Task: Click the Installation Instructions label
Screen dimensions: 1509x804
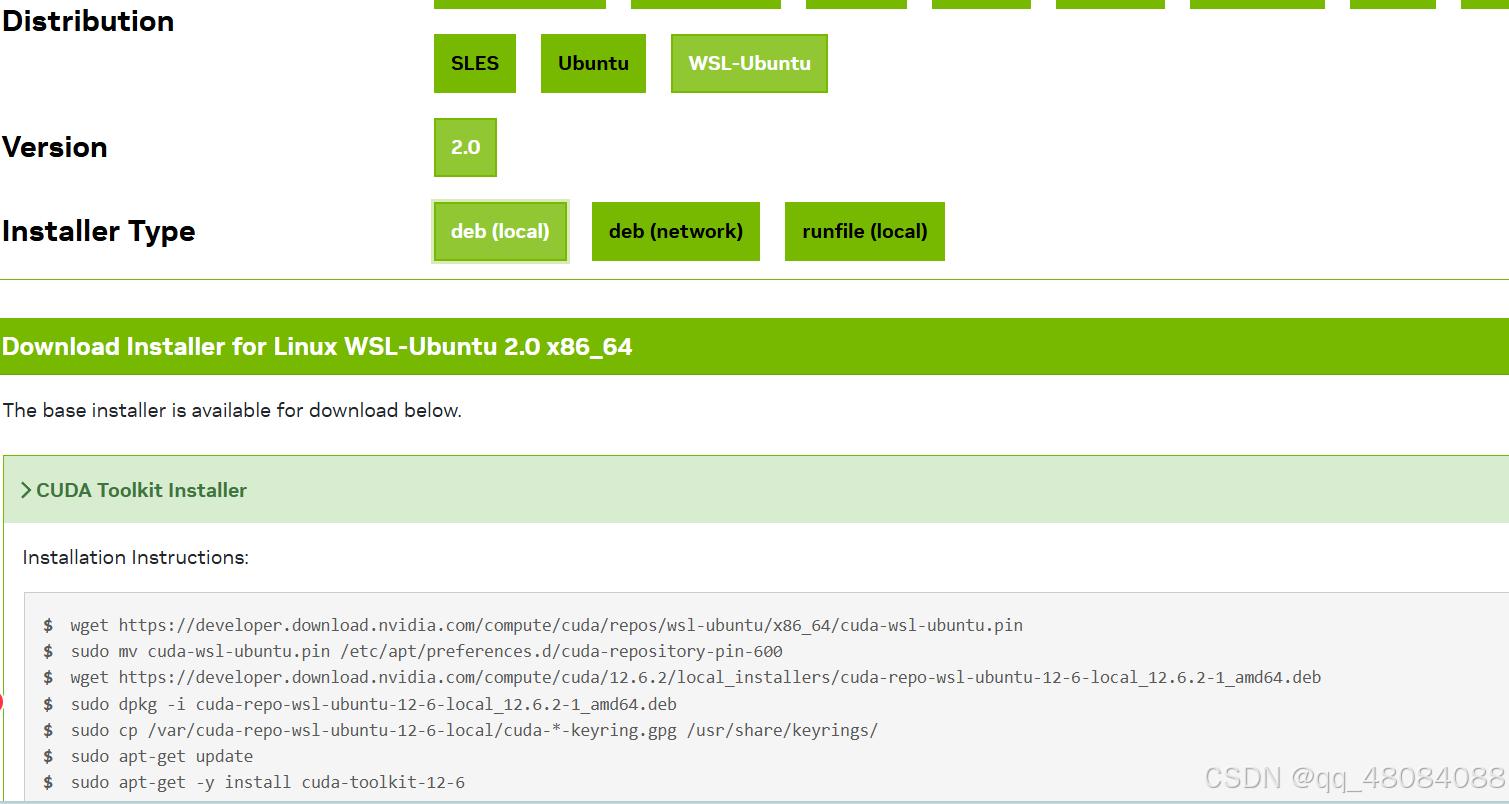Action: [x=136, y=557]
